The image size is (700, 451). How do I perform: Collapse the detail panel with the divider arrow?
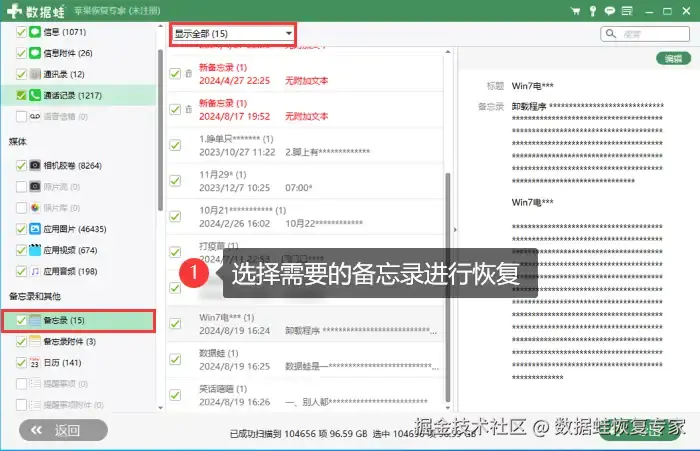point(455,230)
